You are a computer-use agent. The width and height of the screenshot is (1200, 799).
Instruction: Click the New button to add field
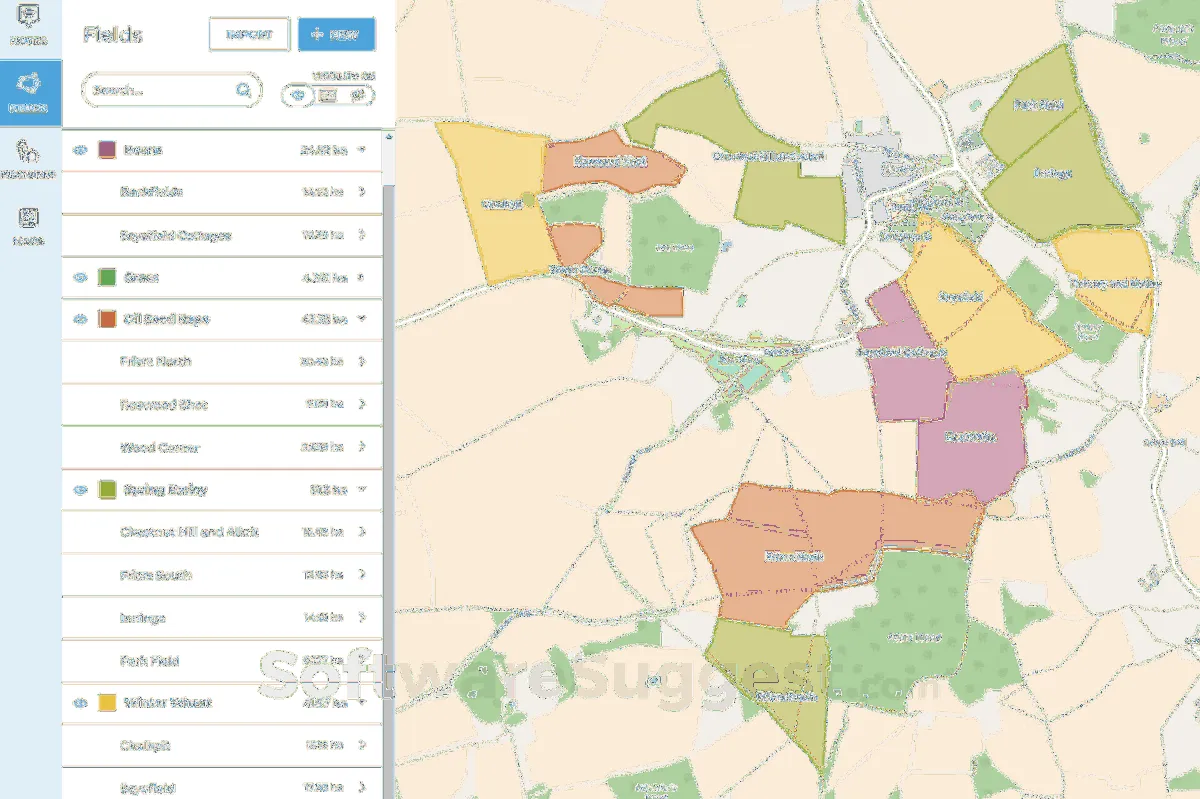[336, 34]
